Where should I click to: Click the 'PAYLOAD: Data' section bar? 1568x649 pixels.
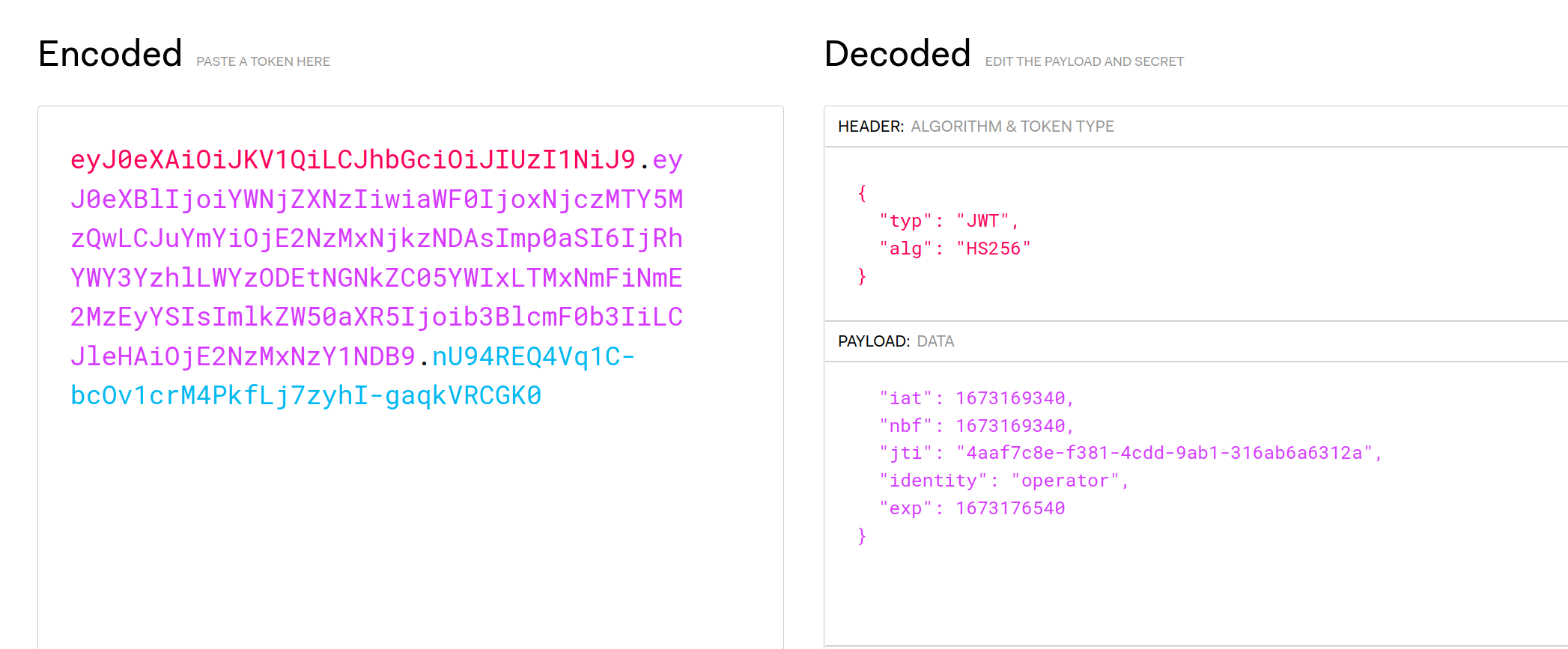pos(896,341)
